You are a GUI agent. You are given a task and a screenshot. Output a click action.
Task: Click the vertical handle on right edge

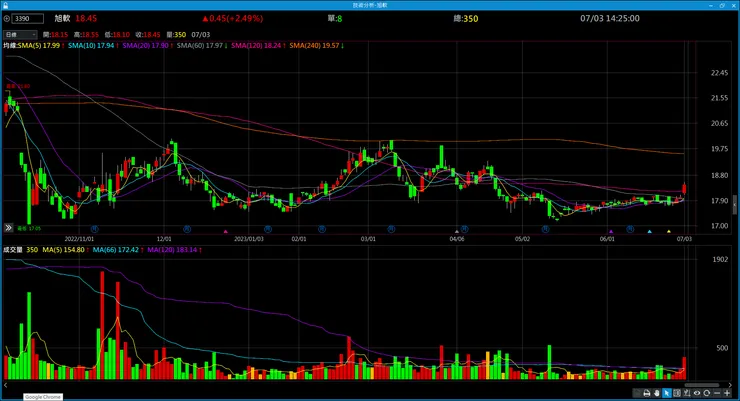pyautogui.click(x=734, y=205)
